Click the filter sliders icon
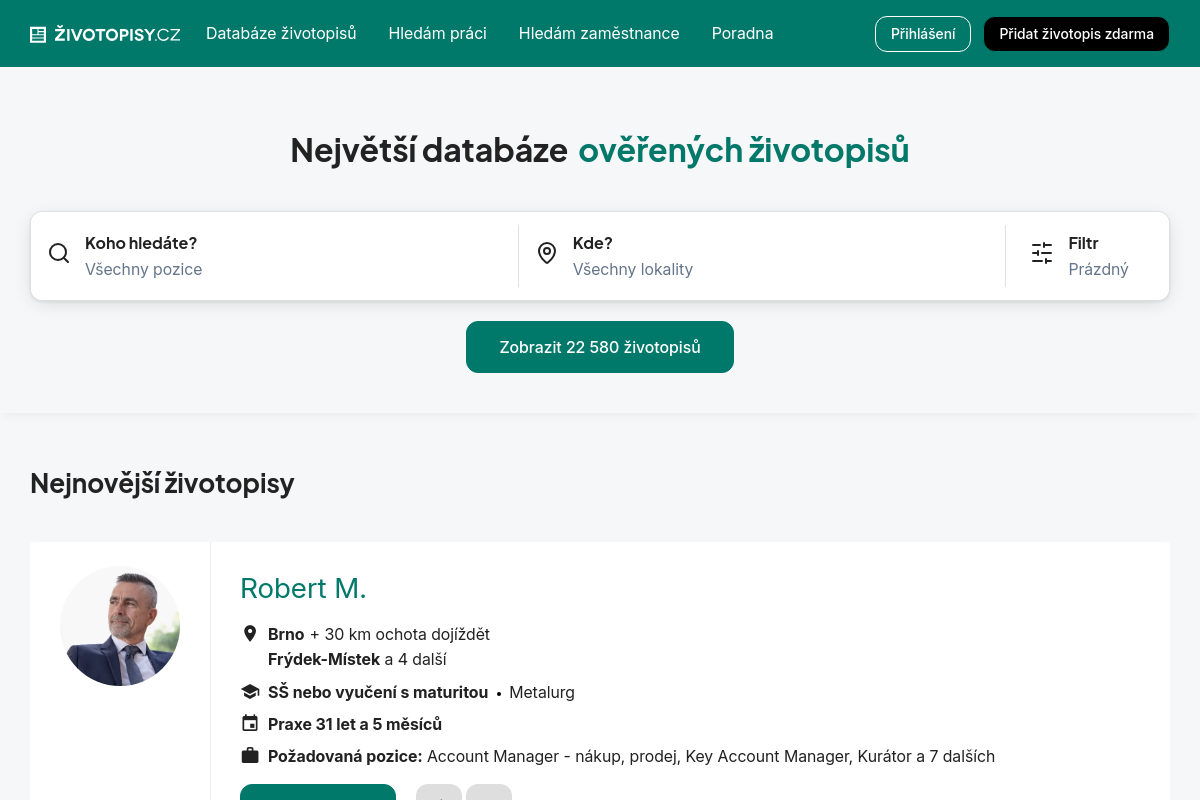 1042,253
